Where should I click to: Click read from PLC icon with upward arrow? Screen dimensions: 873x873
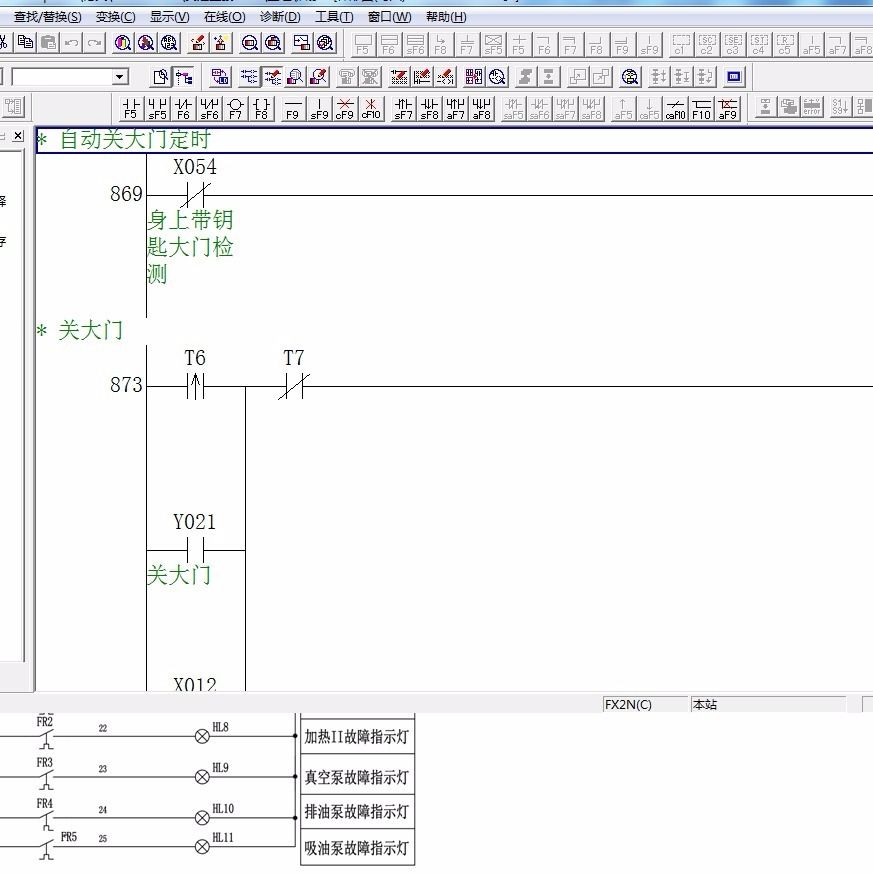coord(221,42)
